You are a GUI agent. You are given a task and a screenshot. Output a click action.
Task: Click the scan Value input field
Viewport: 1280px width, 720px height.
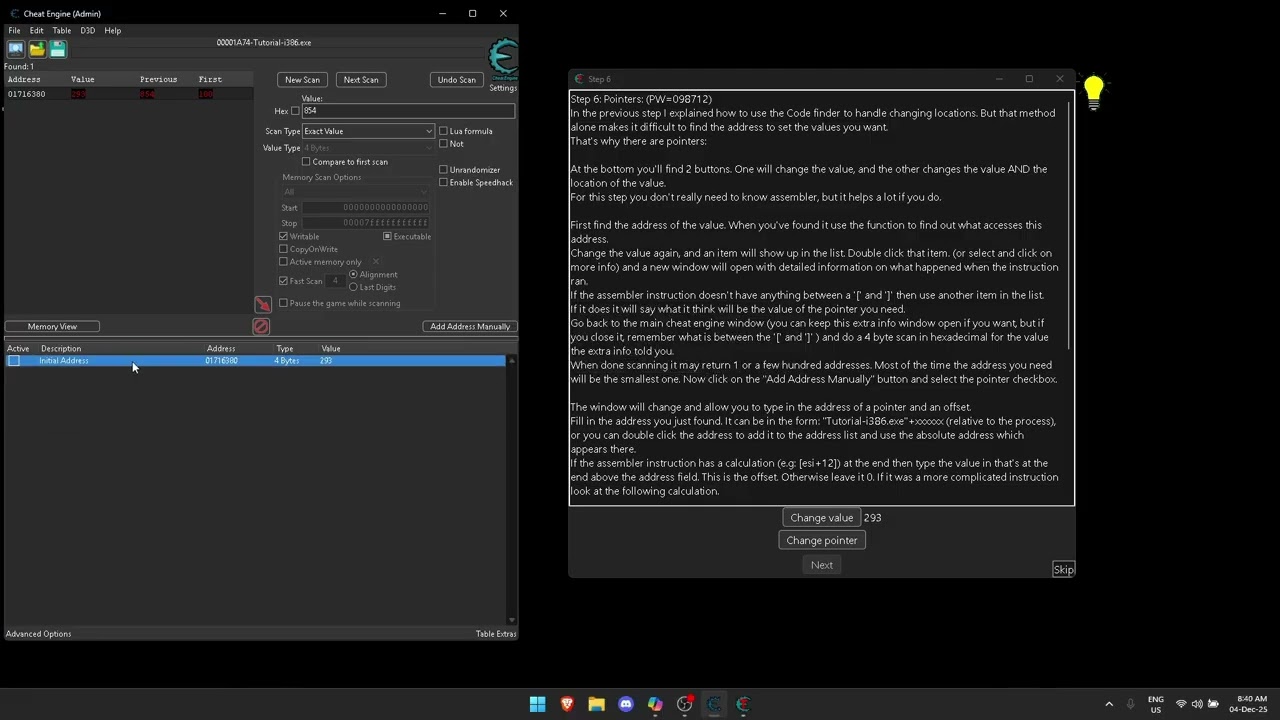coord(408,111)
